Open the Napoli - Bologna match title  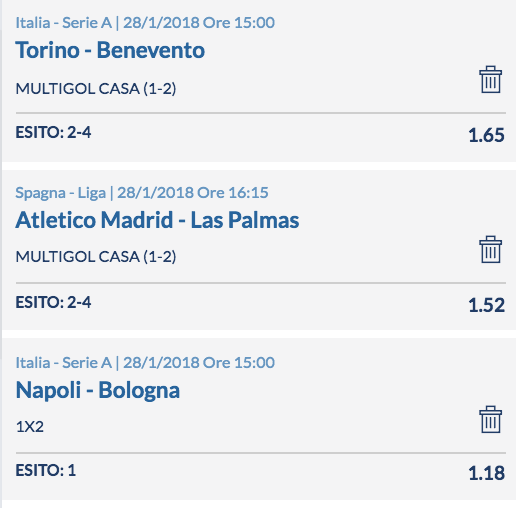click(98, 390)
